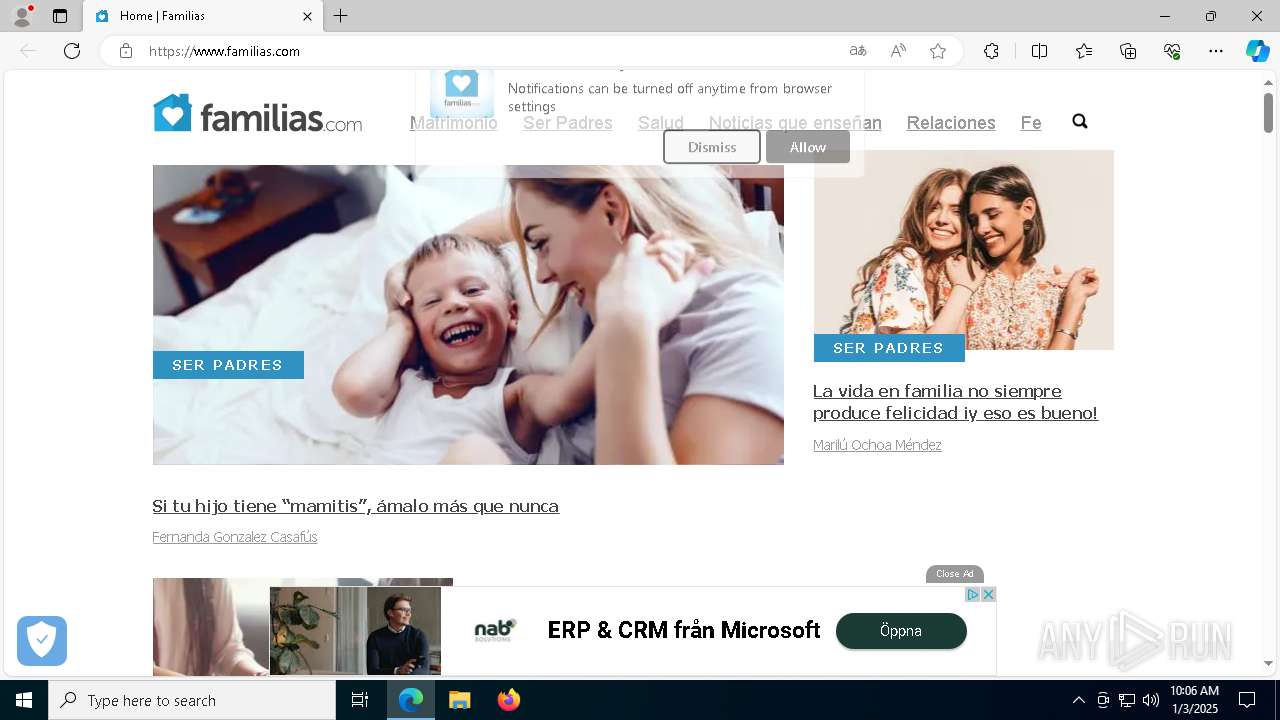Image resolution: width=1280 pixels, height=720 pixels.
Task: Click the SER PADRES tag on the friends image
Action: (889, 348)
